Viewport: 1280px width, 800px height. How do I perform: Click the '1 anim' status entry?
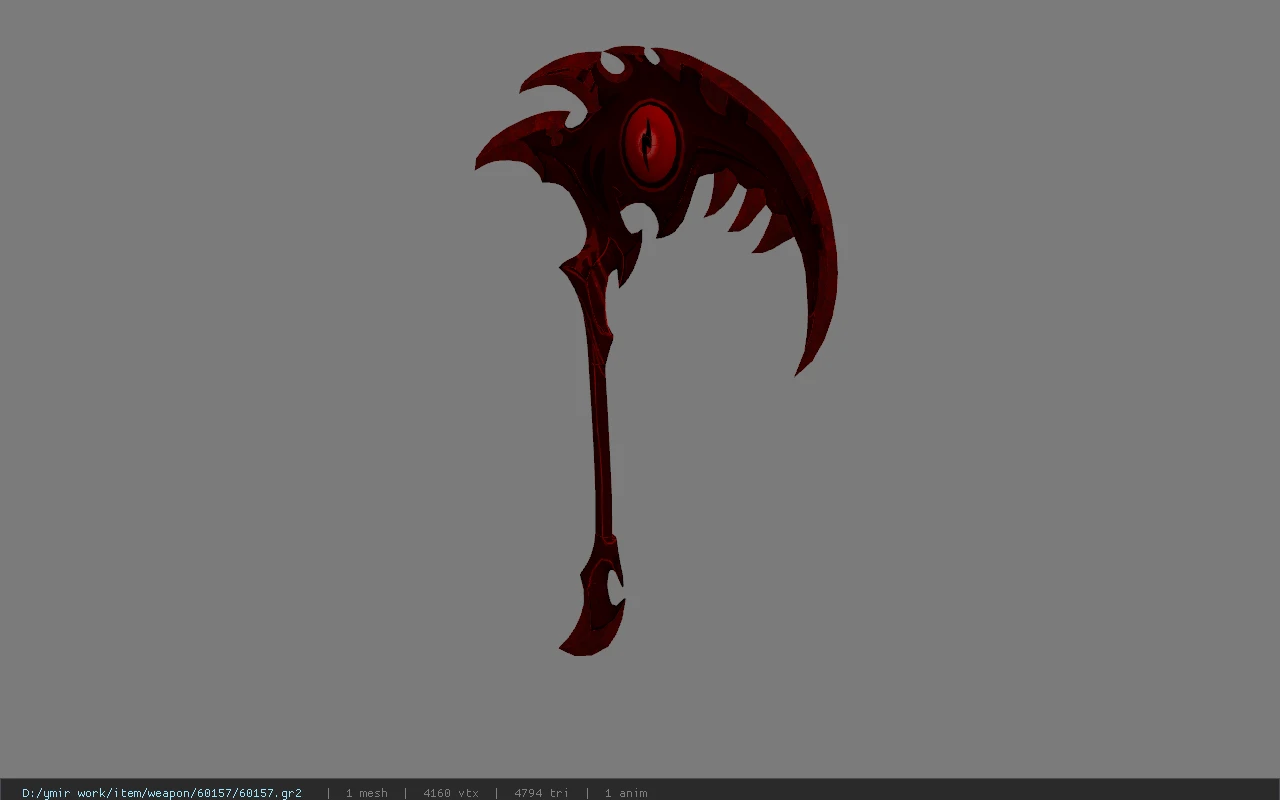click(x=626, y=793)
